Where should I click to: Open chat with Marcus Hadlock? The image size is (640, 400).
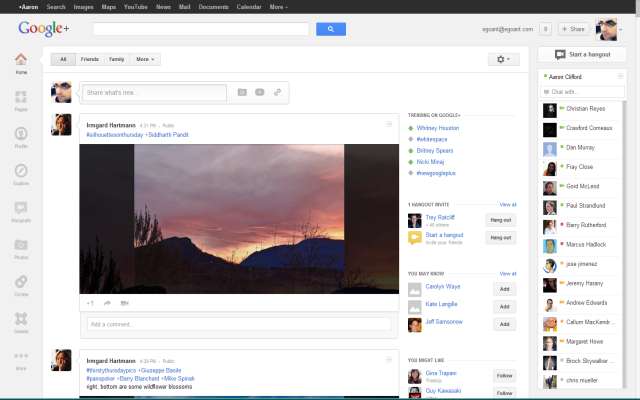(580, 244)
